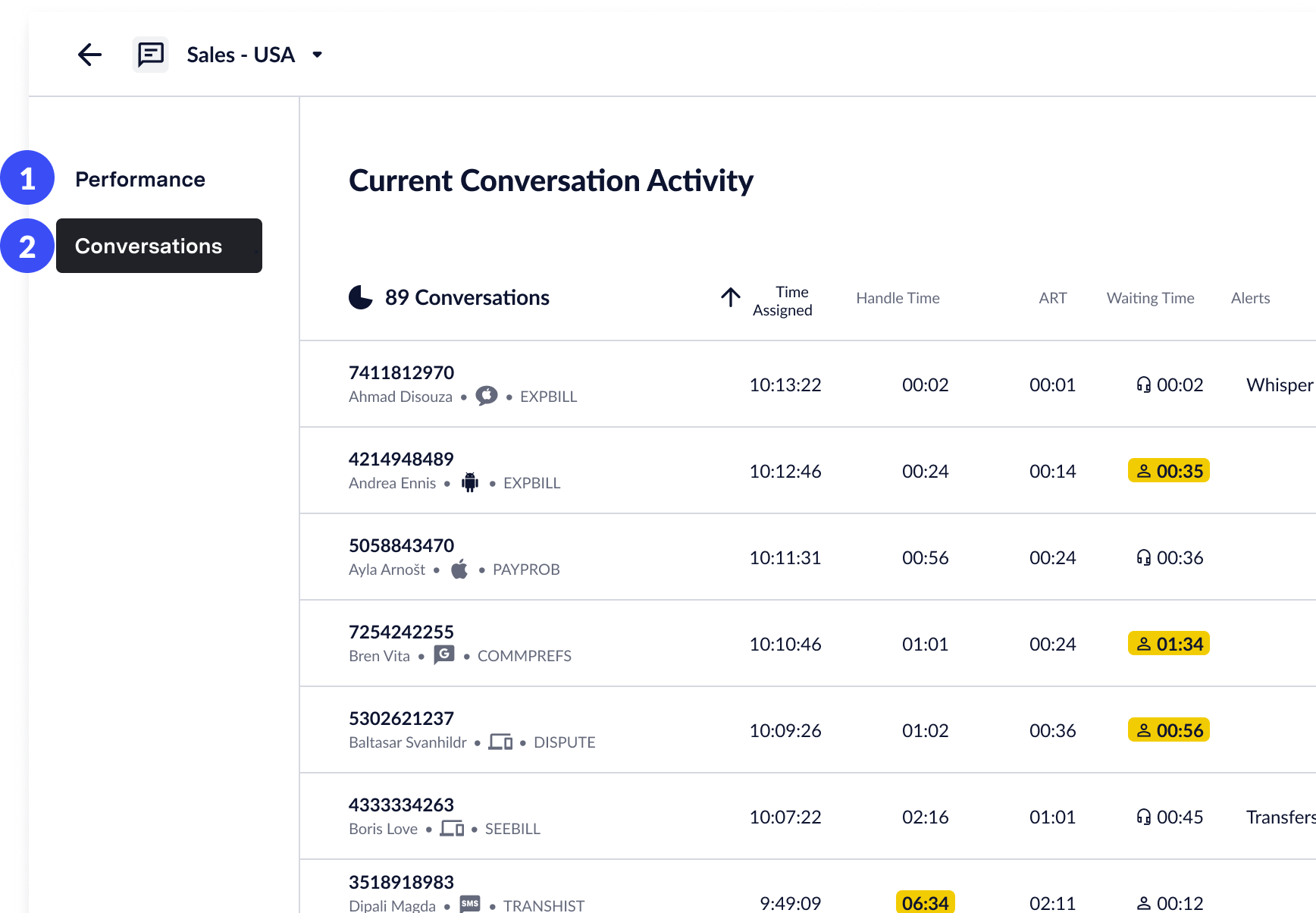Switch to the Performance tab
Viewport: 1316px width, 913px height.
[x=140, y=179]
